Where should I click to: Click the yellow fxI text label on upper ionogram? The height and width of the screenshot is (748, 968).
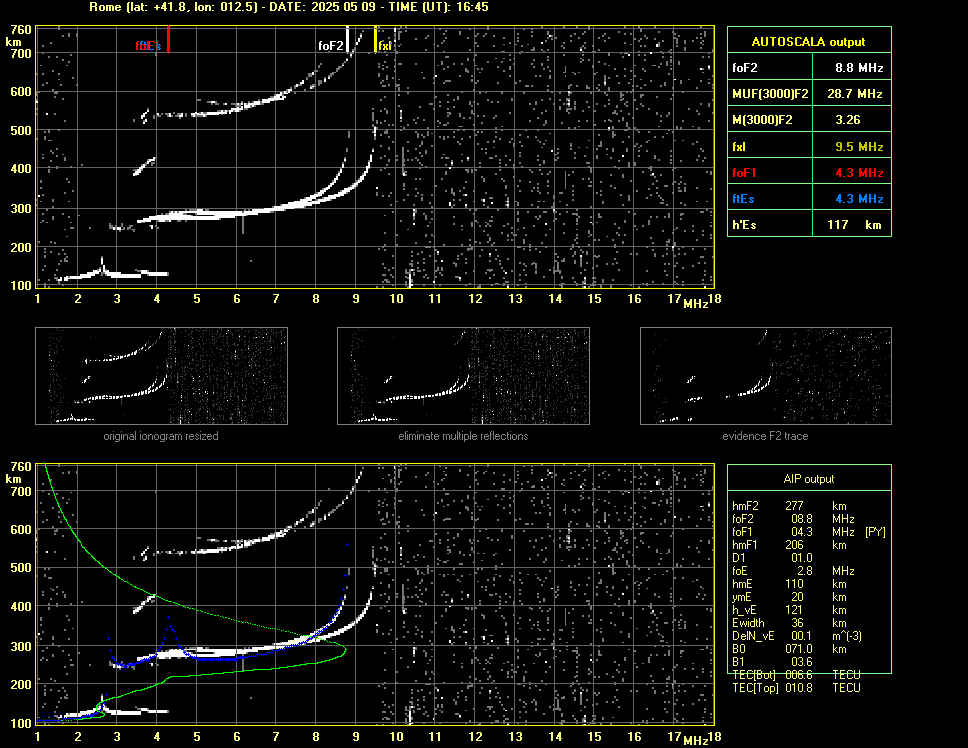385,46
